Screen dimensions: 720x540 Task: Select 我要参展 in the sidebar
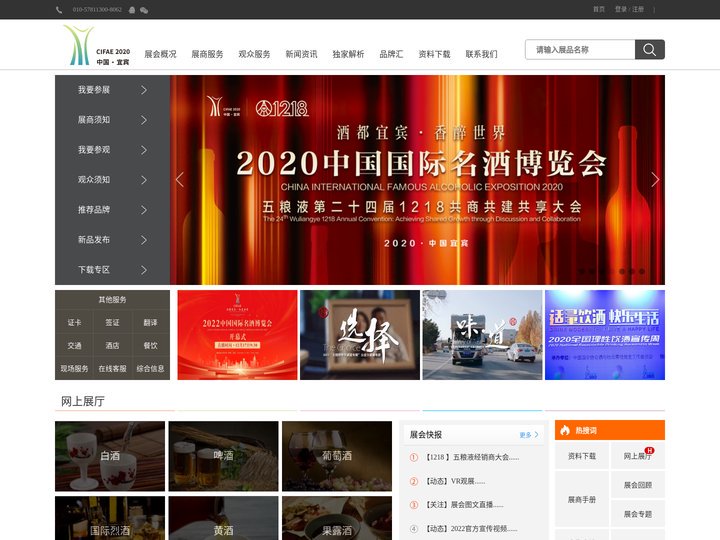coord(94,90)
